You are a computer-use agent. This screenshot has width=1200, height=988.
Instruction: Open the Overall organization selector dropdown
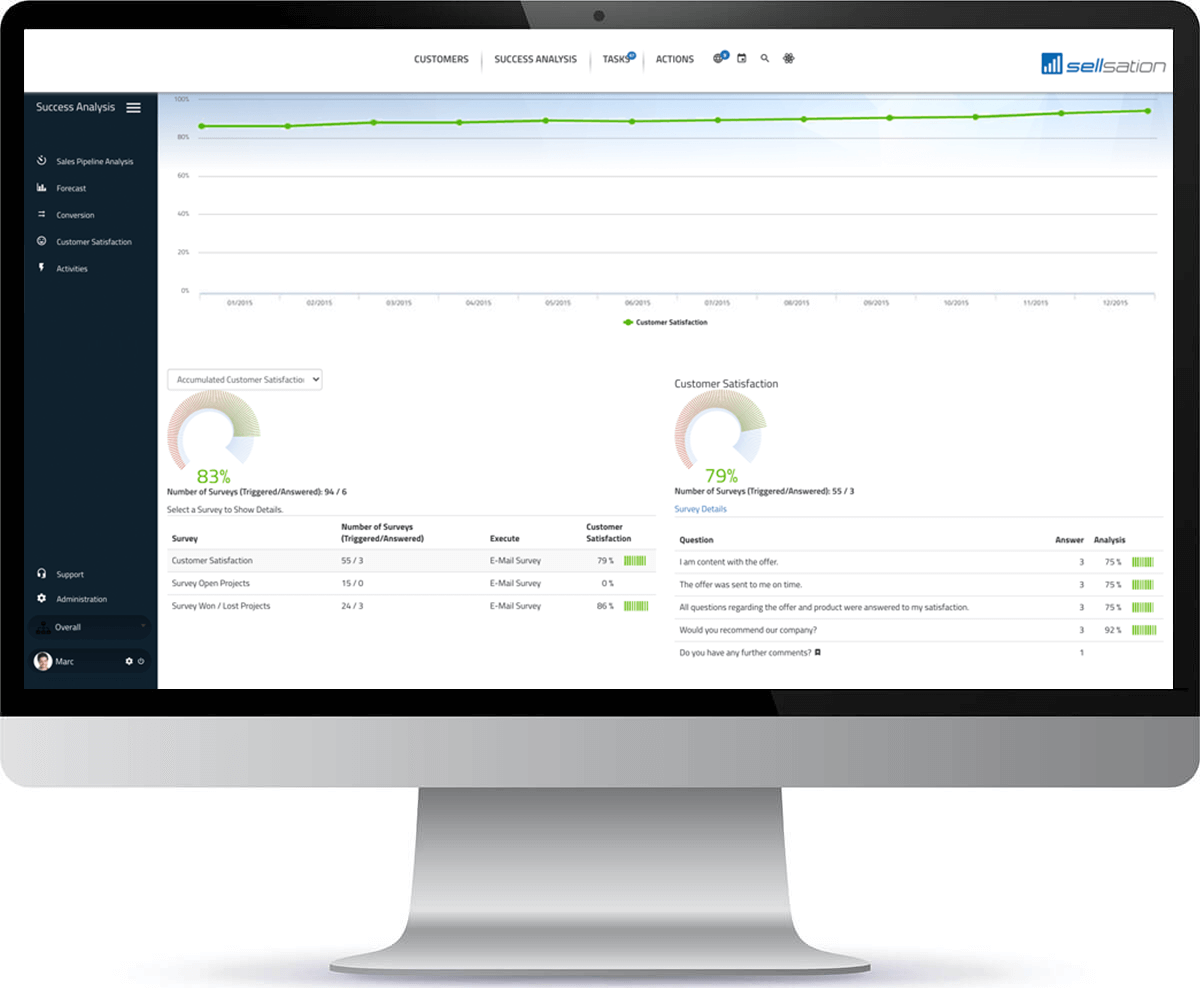[90, 627]
